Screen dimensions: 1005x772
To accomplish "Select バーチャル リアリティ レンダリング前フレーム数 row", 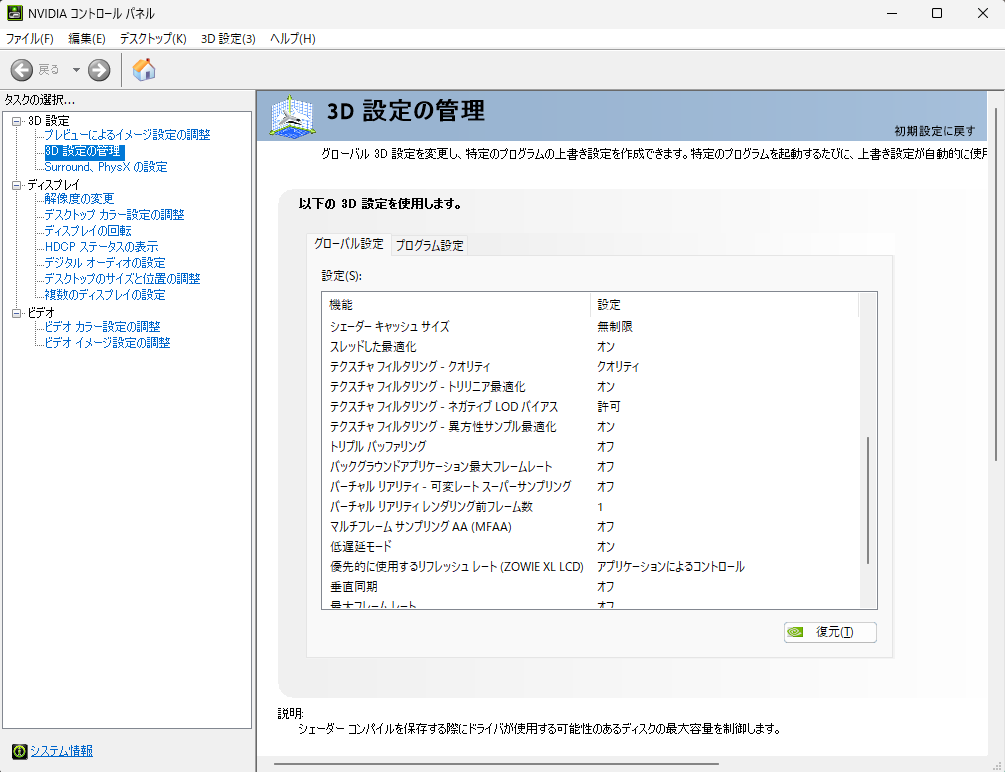I will [x=590, y=507].
